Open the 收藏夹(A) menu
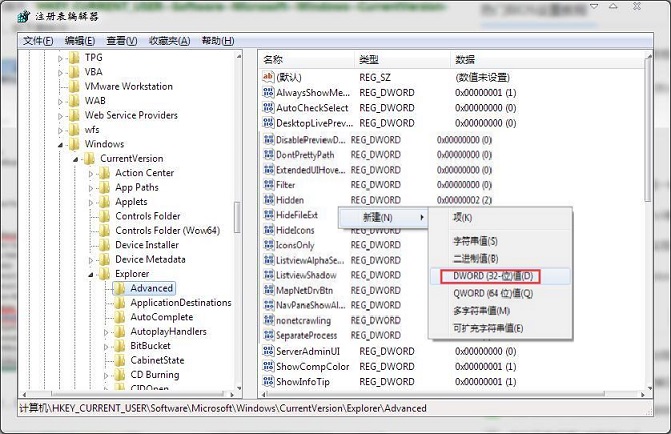 click(169, 41)
